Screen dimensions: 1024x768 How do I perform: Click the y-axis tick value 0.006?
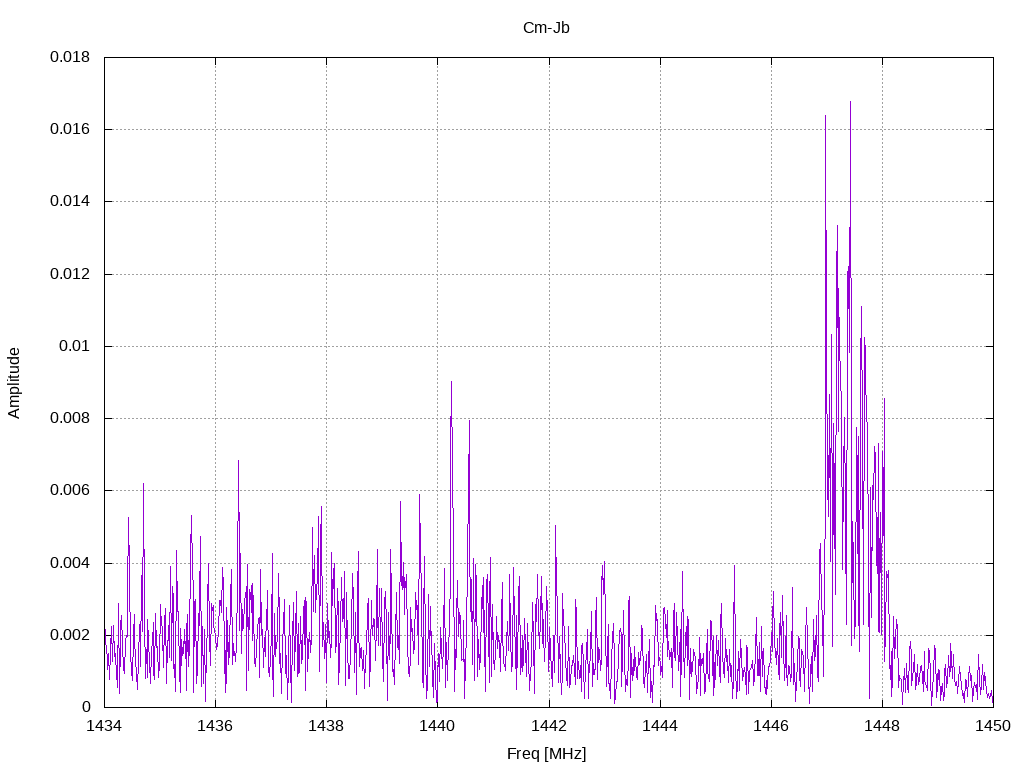[x=70, y=490]
